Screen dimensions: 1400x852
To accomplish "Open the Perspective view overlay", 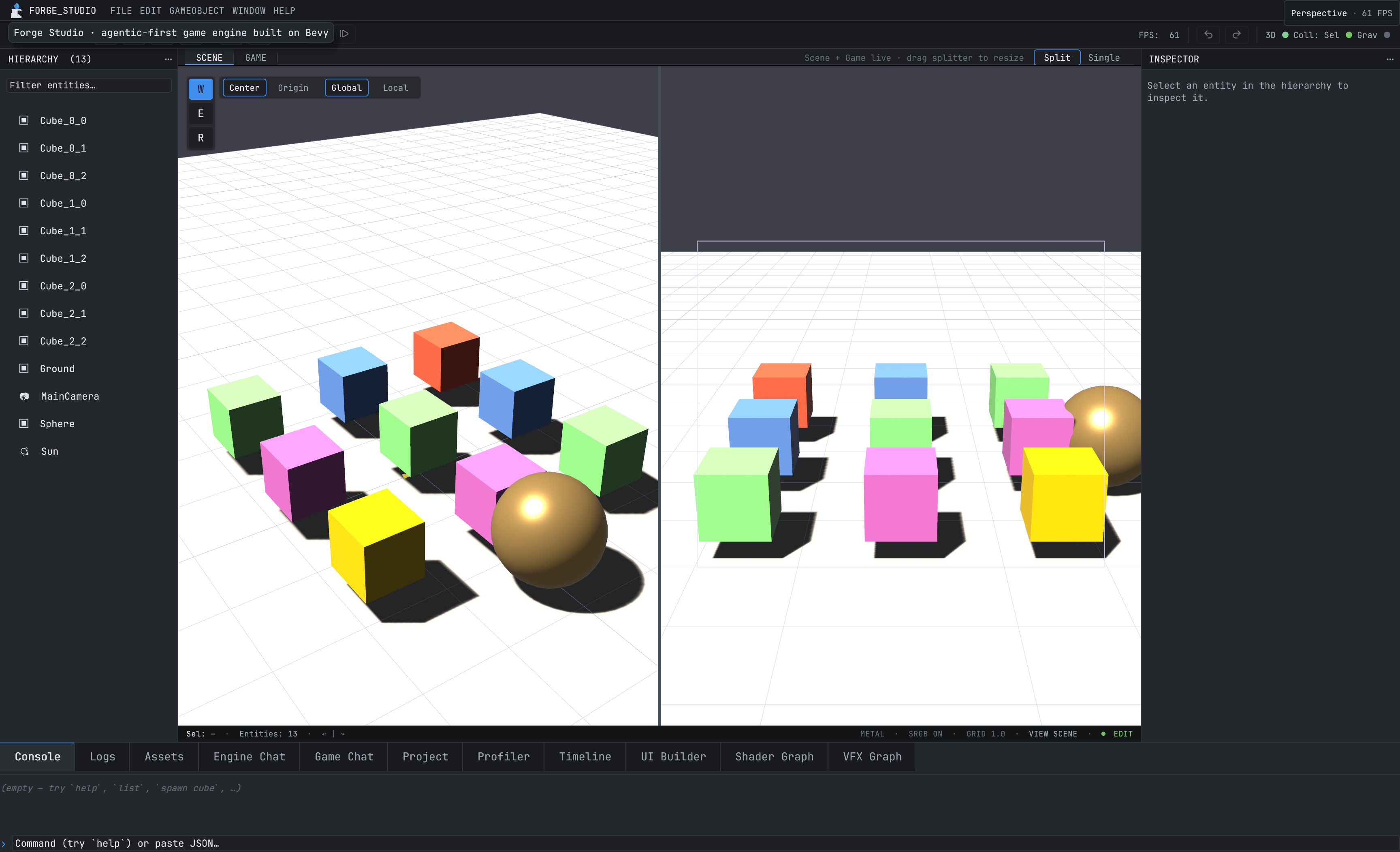I will tap(1342, 13).
